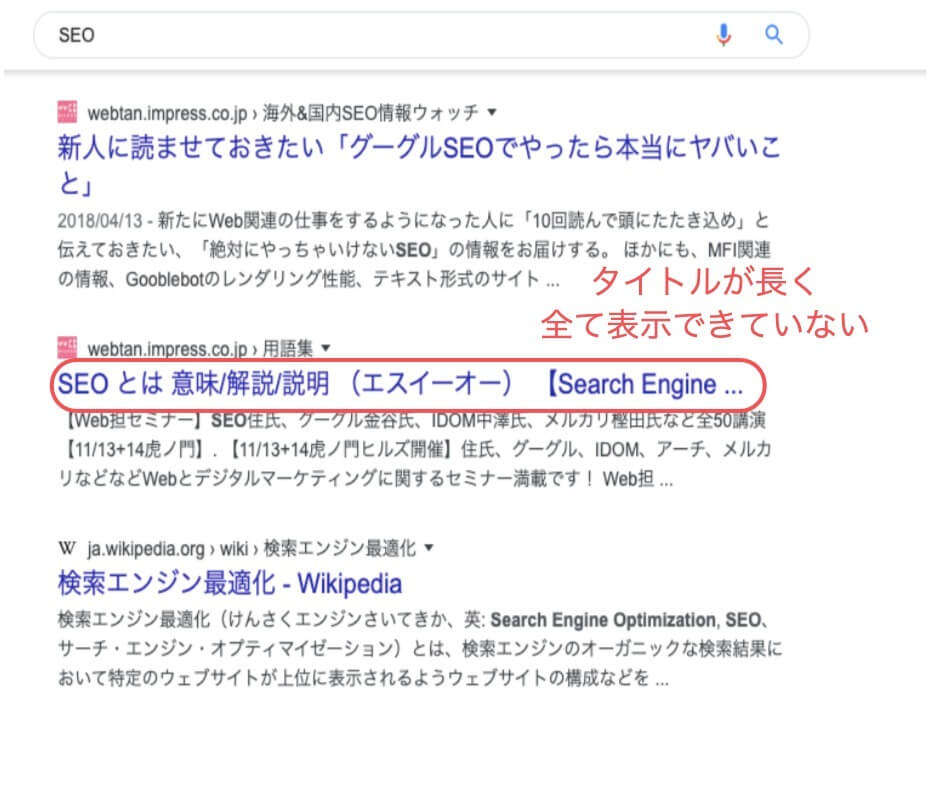Viewport: 940px width, 788px height.
Task: Click the red タイトルが長く annotation text
Action: coord(704,281)
